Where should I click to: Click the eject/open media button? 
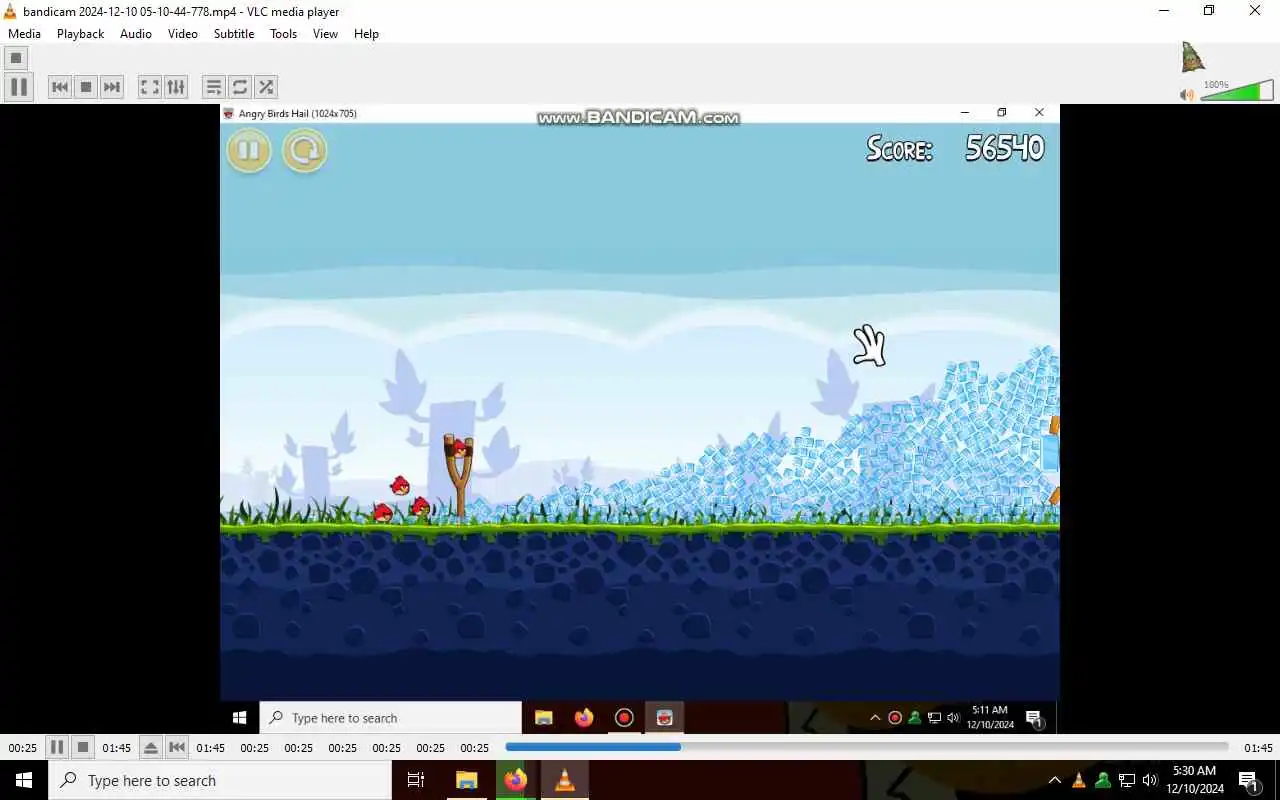[x=150, y=747]
